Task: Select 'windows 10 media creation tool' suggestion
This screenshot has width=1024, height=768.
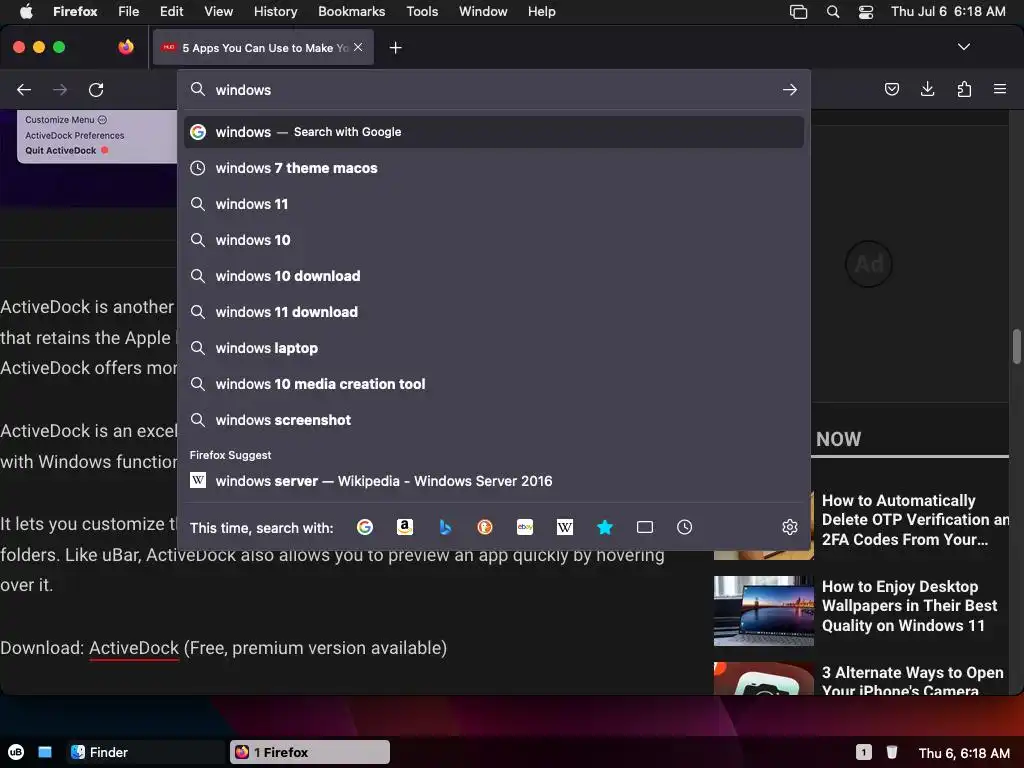Action: click(x=494, y=383)
